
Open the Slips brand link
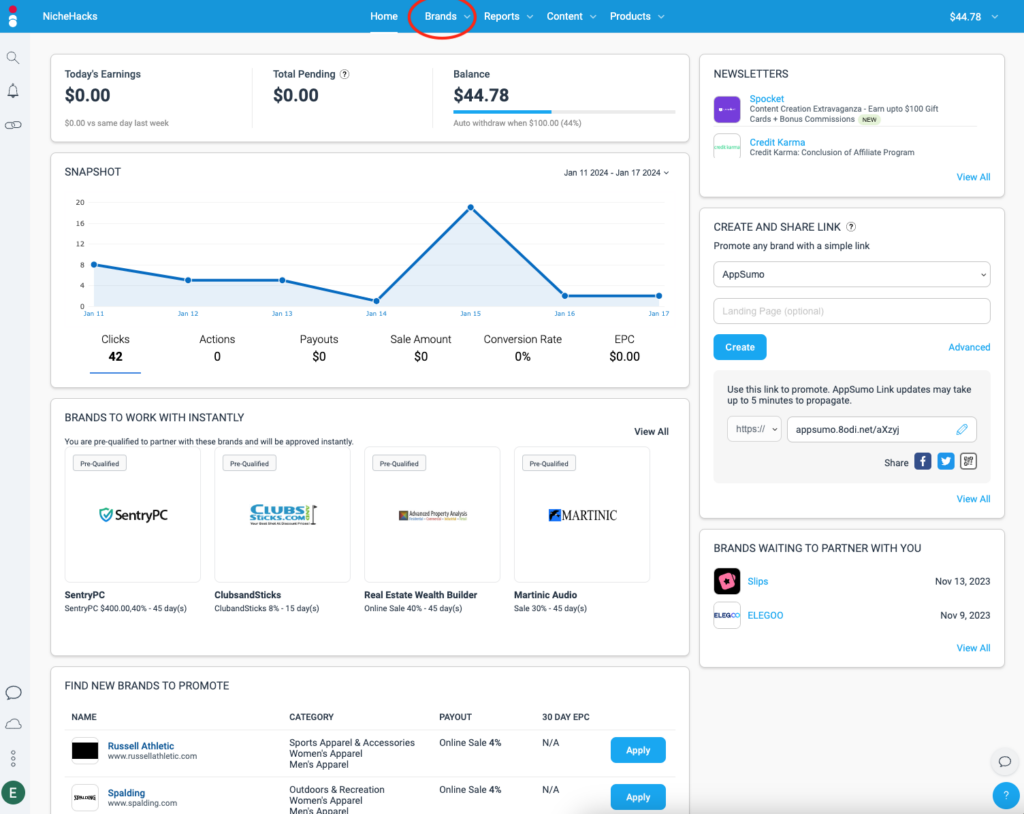pyautogui.click(x=758, y=581)
